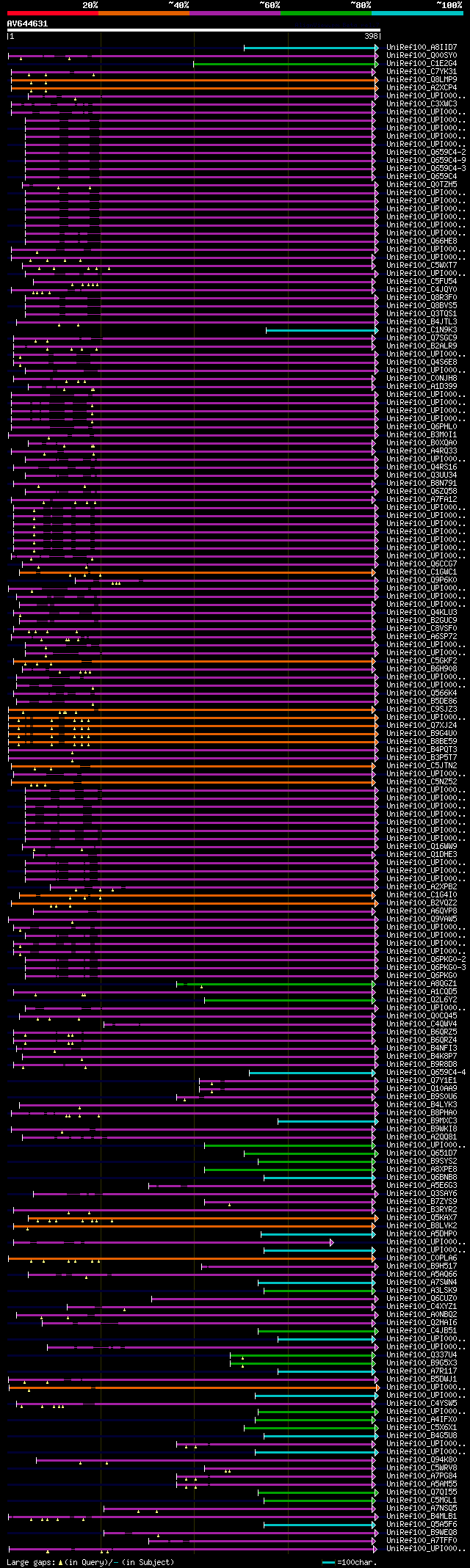The width and height of the screenshot is (470, 1568).
Task: Select hit label UniRef100_A4RQ33
Action: (x=422, y=451)
